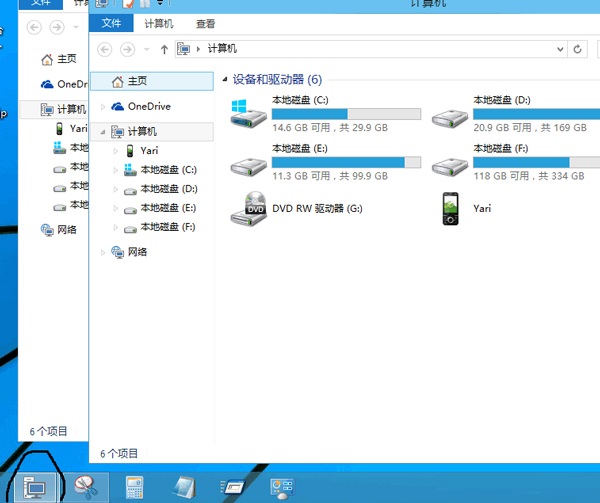Screen dimensions: 600x503
Task: Launch Calculator from the taskbar
Action: tap(135, 487)
